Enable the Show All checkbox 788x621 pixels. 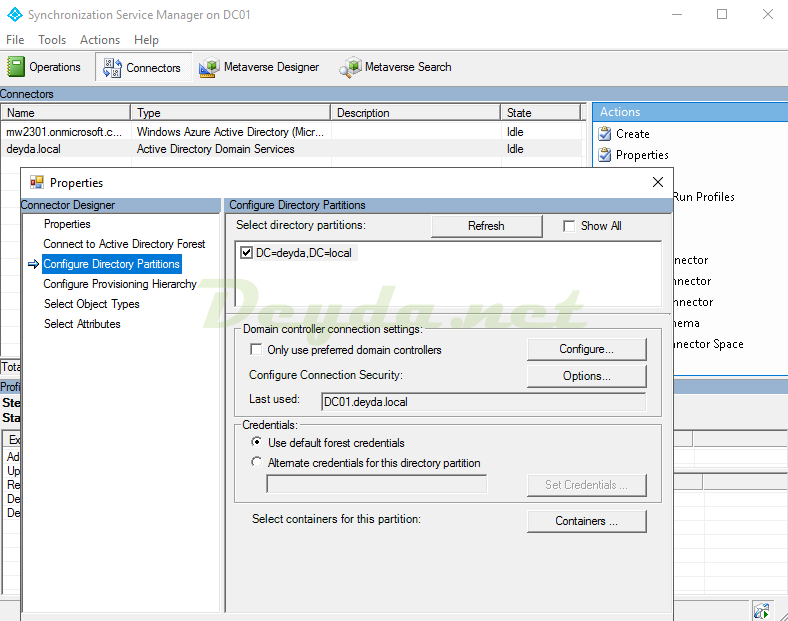[x=569, y=226]
